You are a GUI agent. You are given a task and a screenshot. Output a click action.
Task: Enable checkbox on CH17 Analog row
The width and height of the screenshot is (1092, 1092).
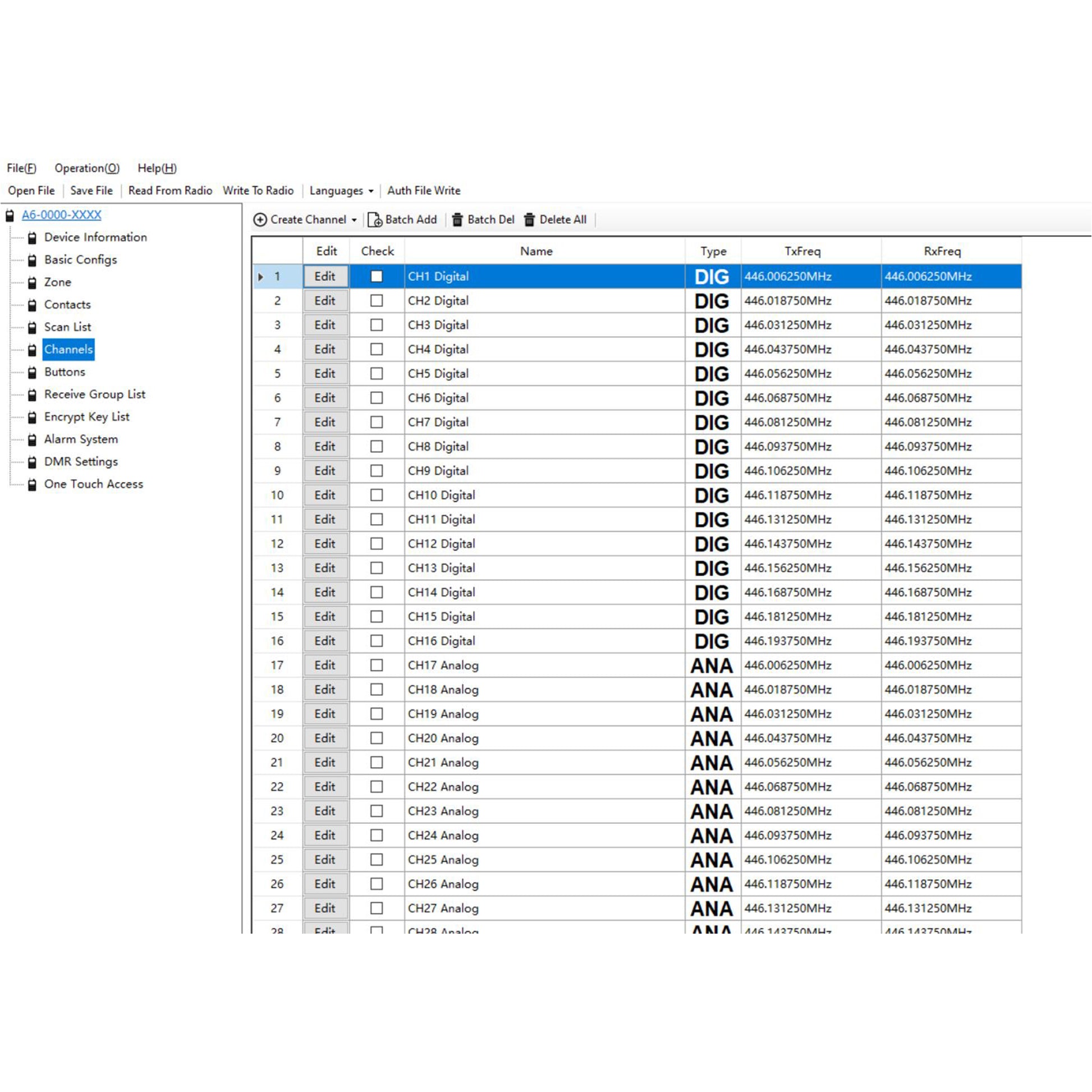(377, 666)
